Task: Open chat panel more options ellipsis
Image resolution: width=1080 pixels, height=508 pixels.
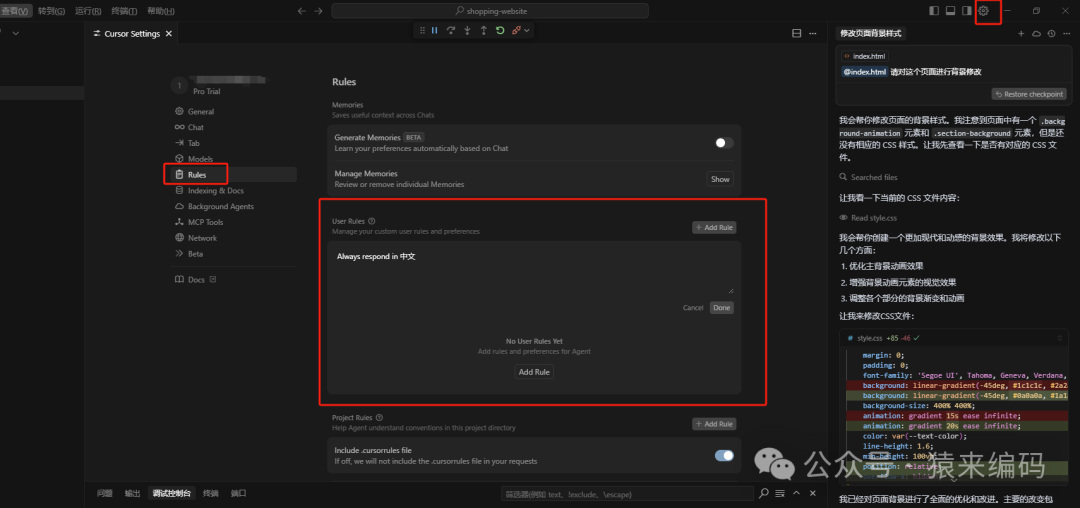Action: (x=1066, y=33)
